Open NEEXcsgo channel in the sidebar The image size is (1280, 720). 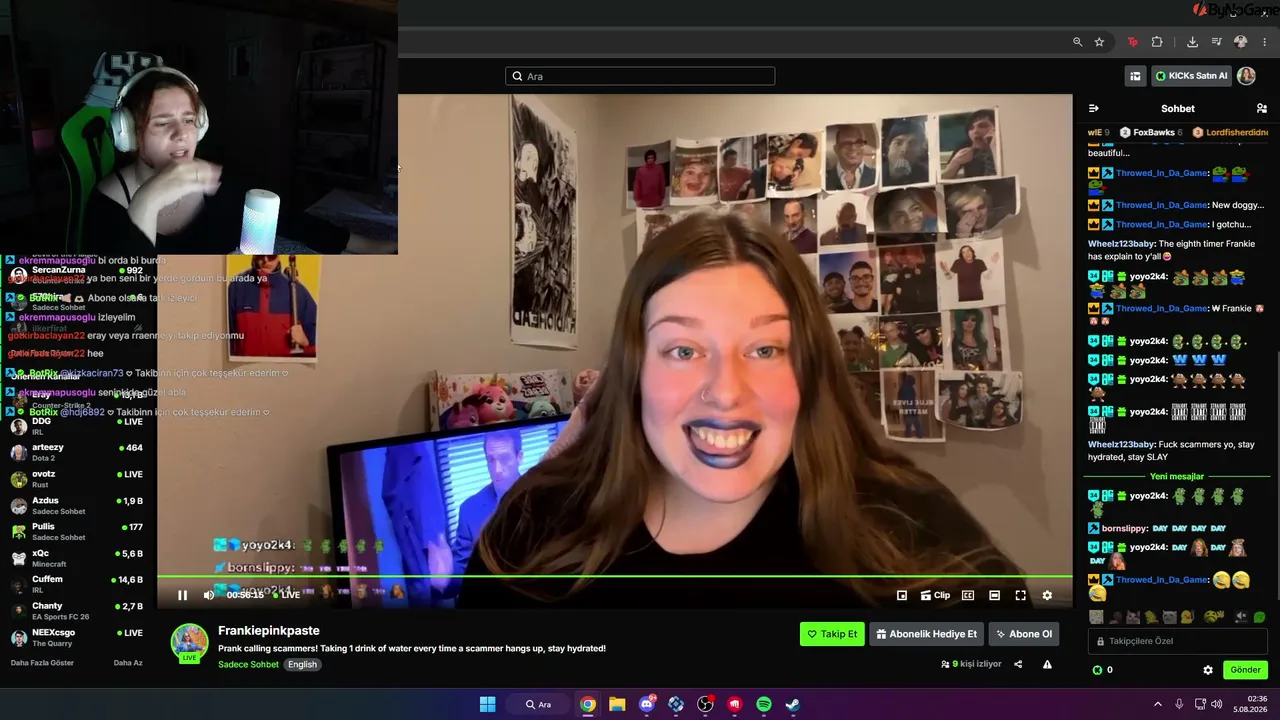pos(75,637)
